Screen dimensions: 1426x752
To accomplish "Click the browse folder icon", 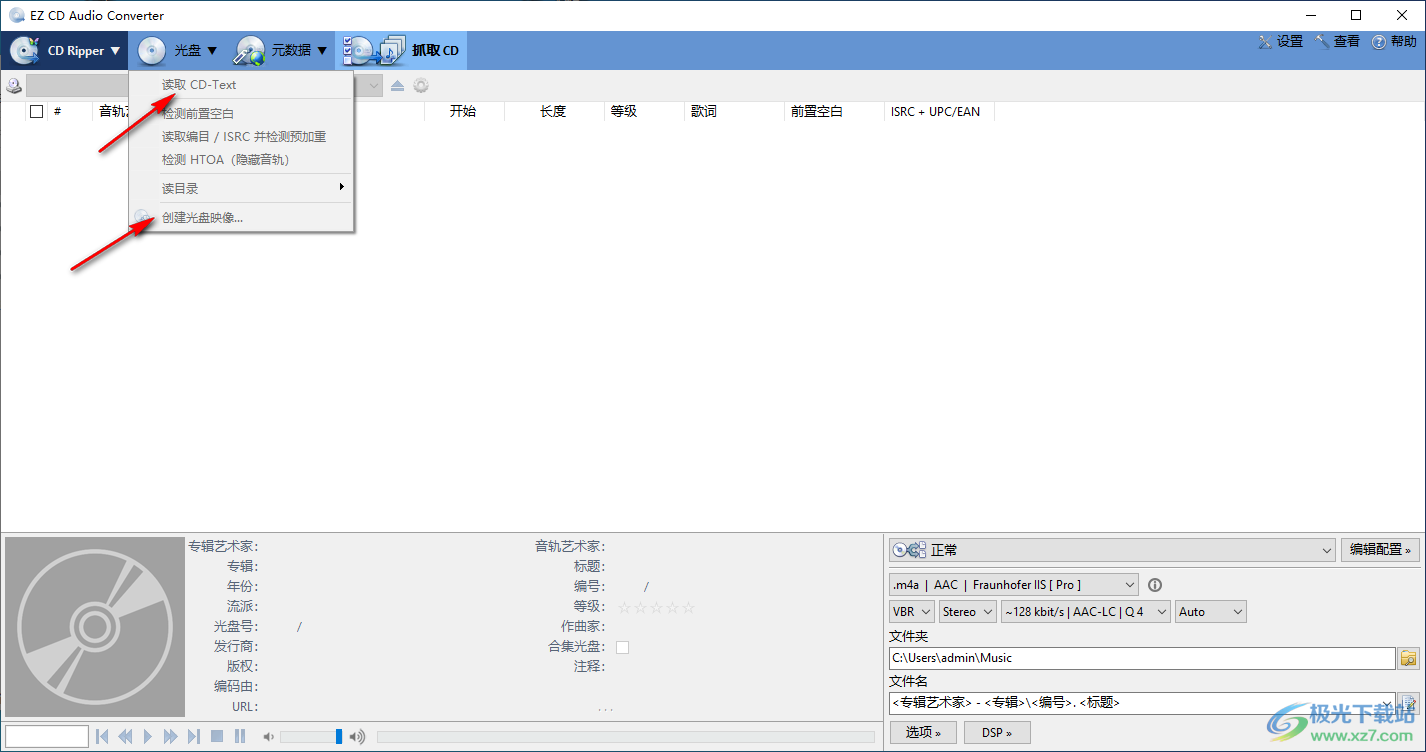I will tap(1409, 658).
